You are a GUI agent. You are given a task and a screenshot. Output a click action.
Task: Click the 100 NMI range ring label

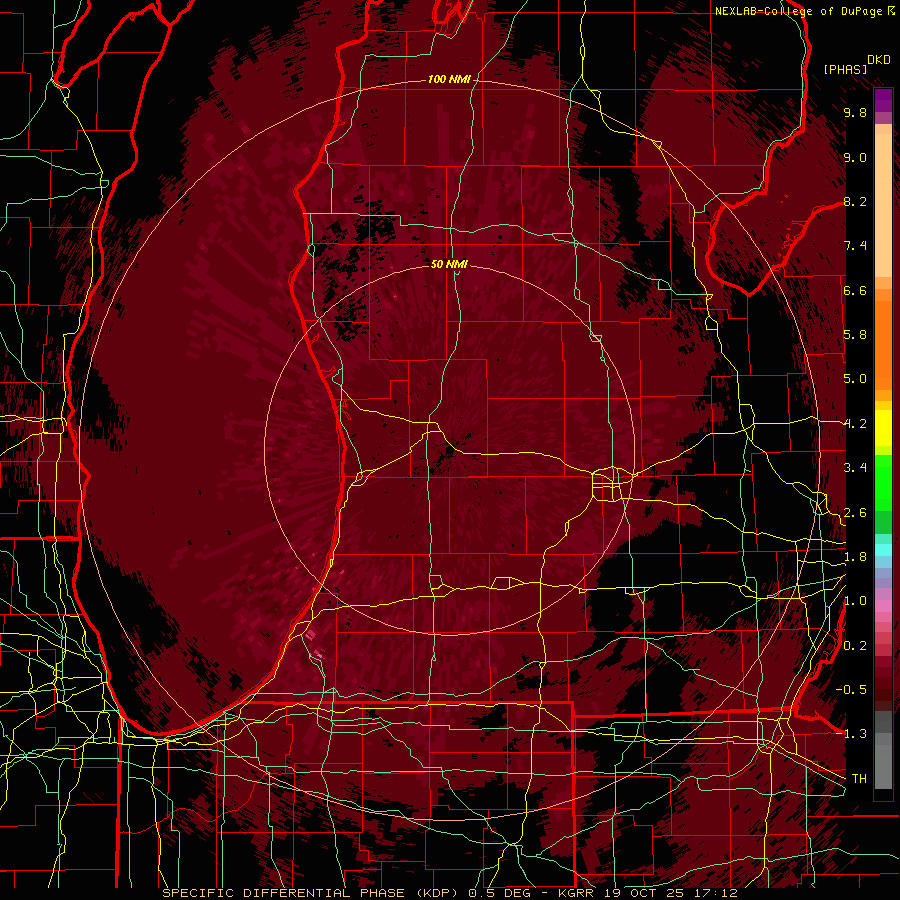[449, 79]
